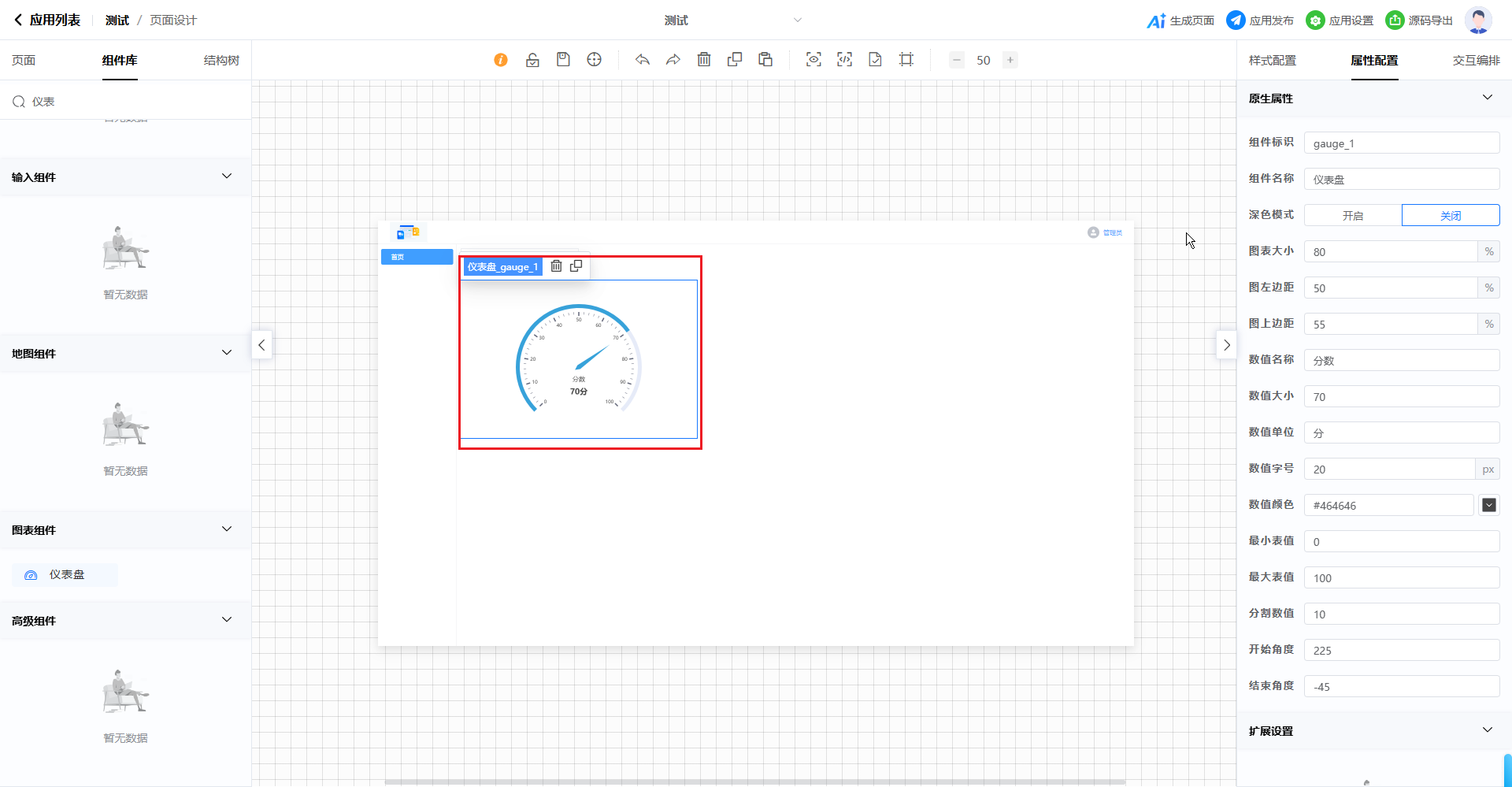Screen dimensions: 1512x787
Task: Open the 结构树 tab
Action: click(221, 61)
